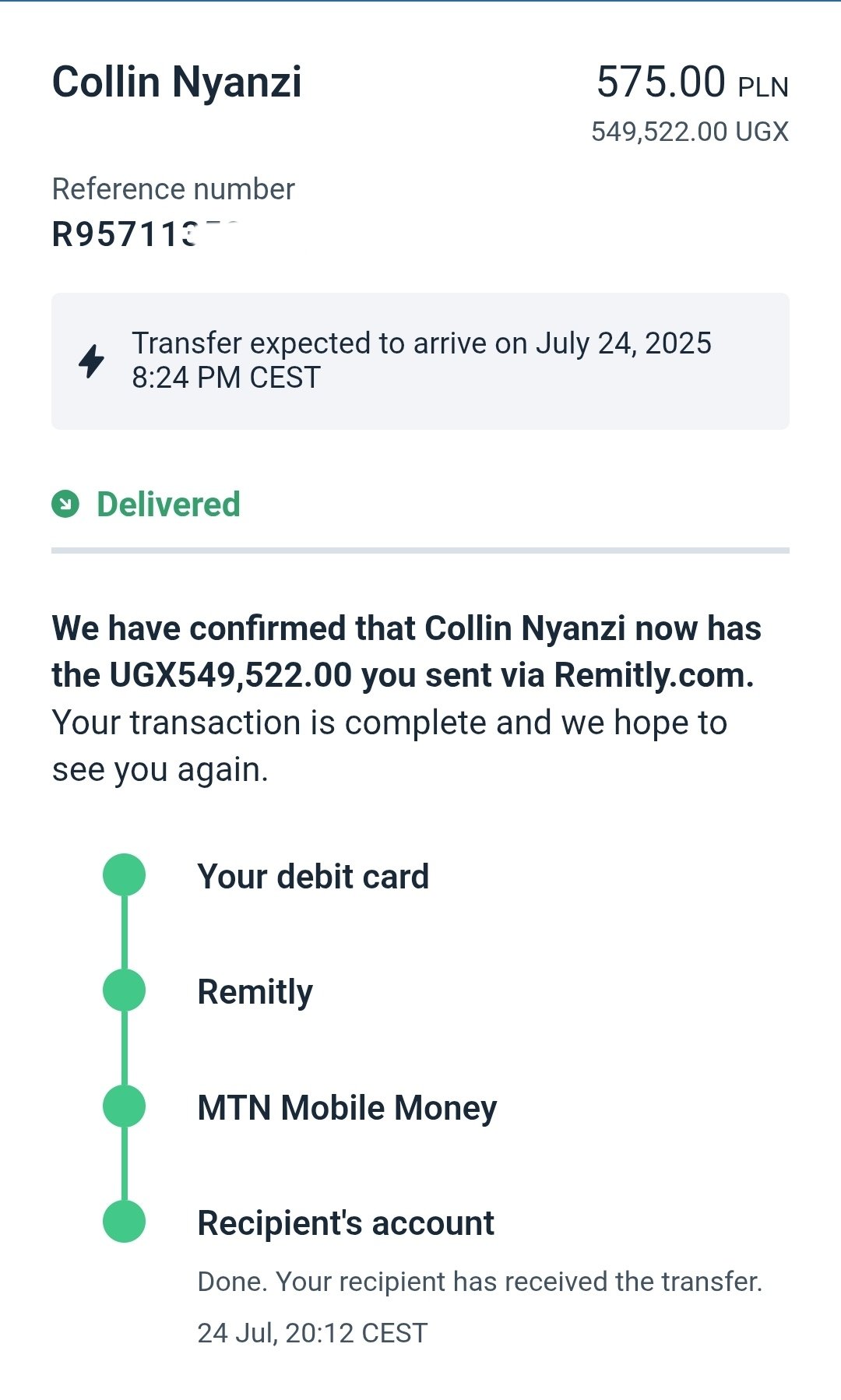Tap the Recipient's account step label
The width and height of the screenshot is (841, 1400).
pos(346,1222)
